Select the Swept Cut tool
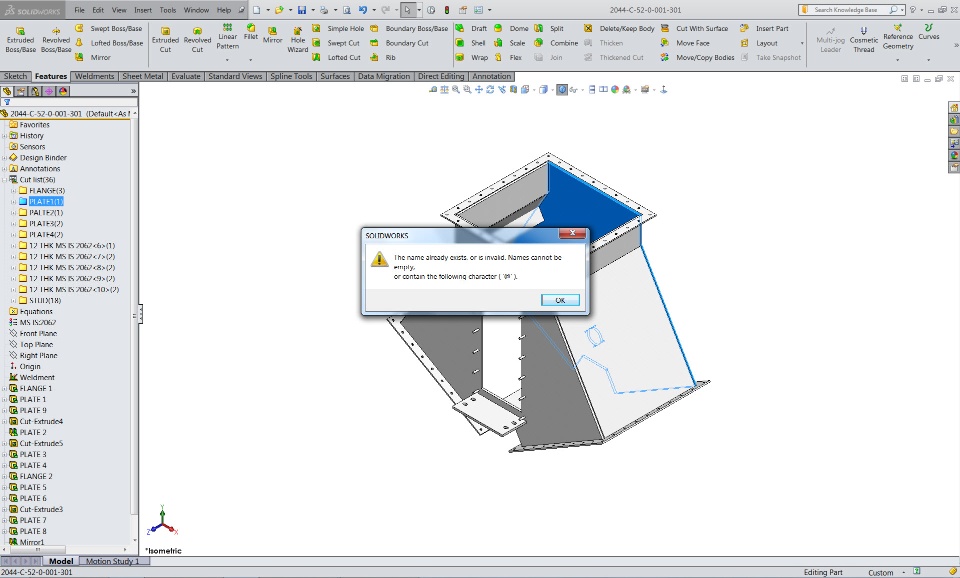The width and height of the screenshot is (960, 578). (336, 43)
